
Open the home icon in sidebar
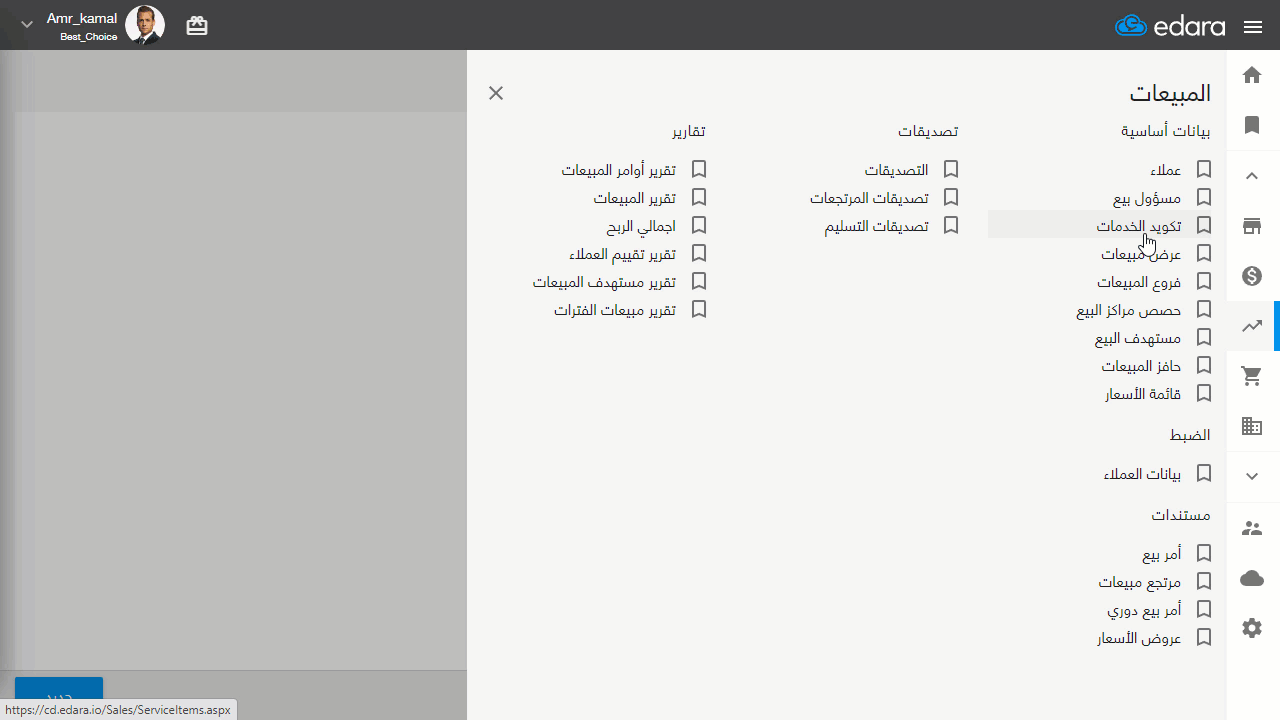click(1252, 75)
